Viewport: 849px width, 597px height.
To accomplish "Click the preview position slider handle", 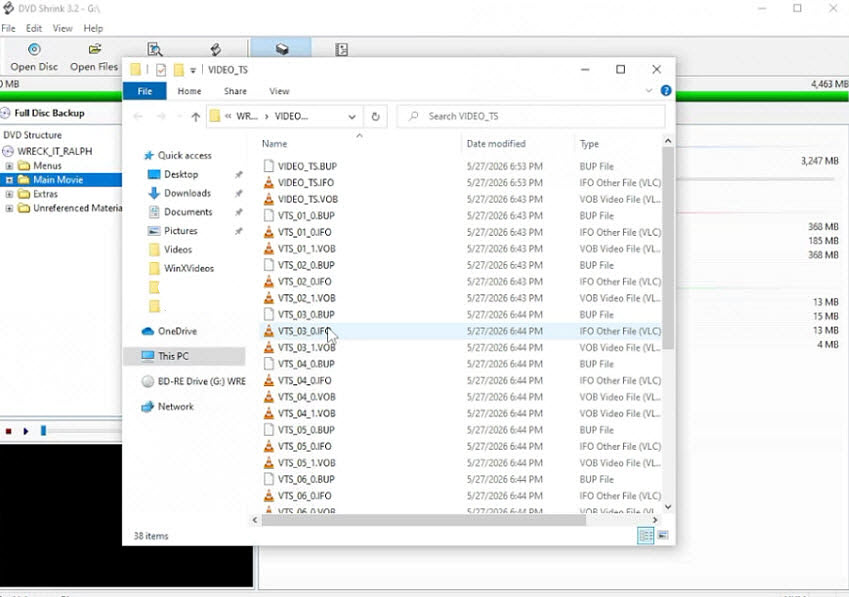I will point(43,431).
